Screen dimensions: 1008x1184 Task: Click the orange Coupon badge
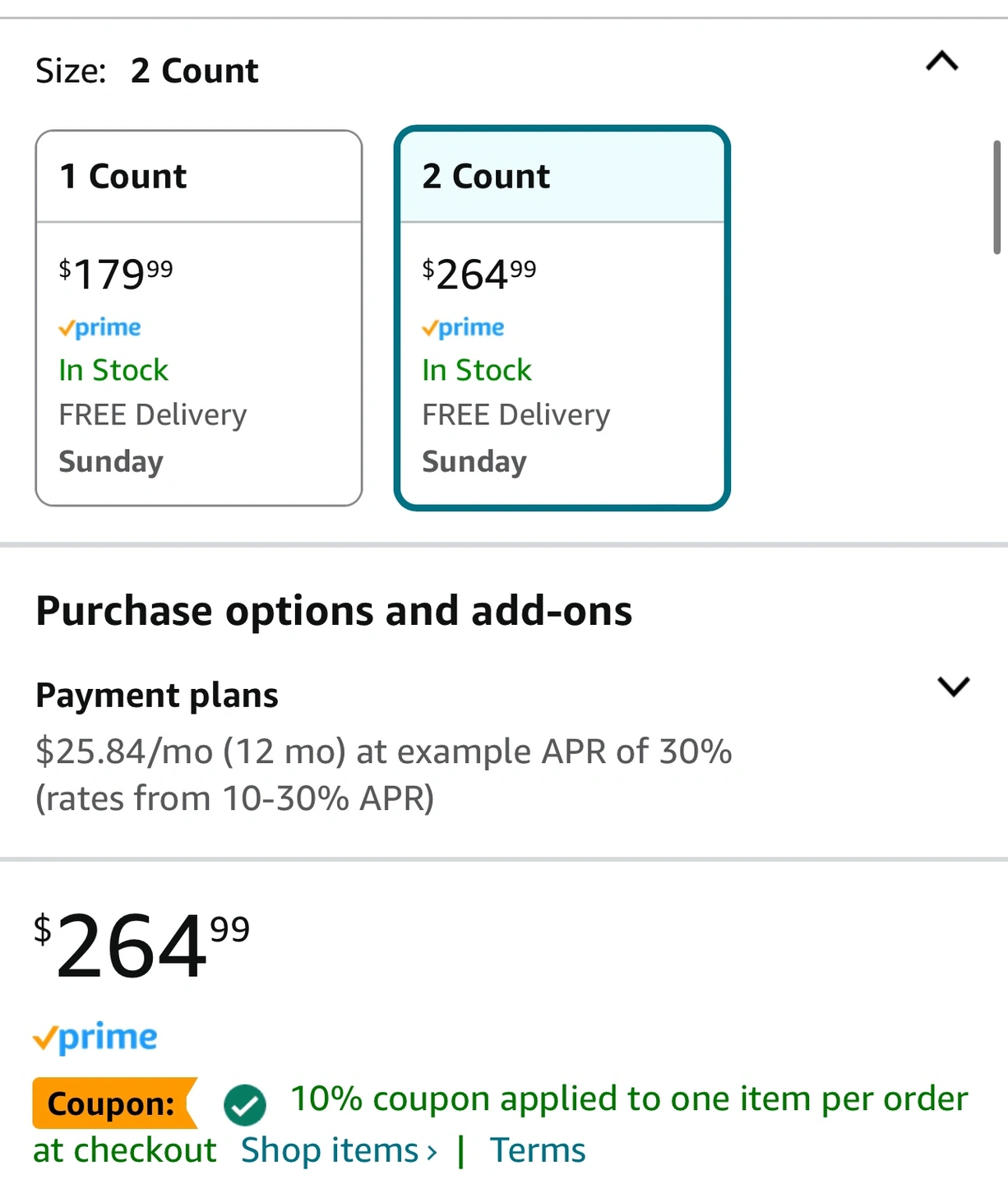click(115, 1103)
